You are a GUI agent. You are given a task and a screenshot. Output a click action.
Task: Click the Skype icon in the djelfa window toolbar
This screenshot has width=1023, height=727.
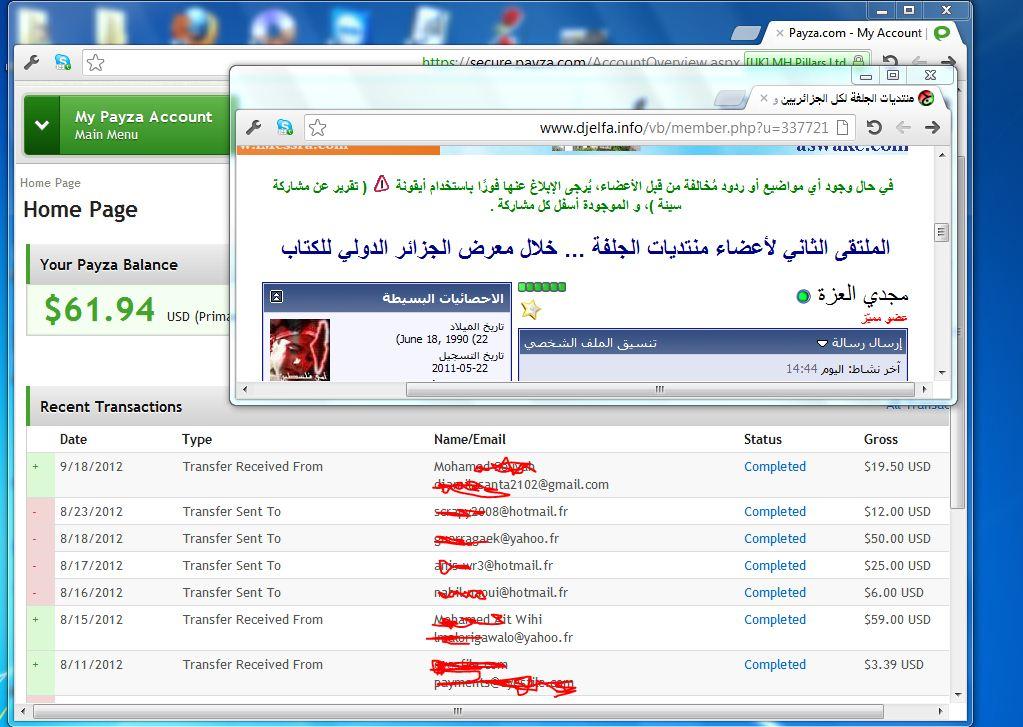[x=285, y=128]
